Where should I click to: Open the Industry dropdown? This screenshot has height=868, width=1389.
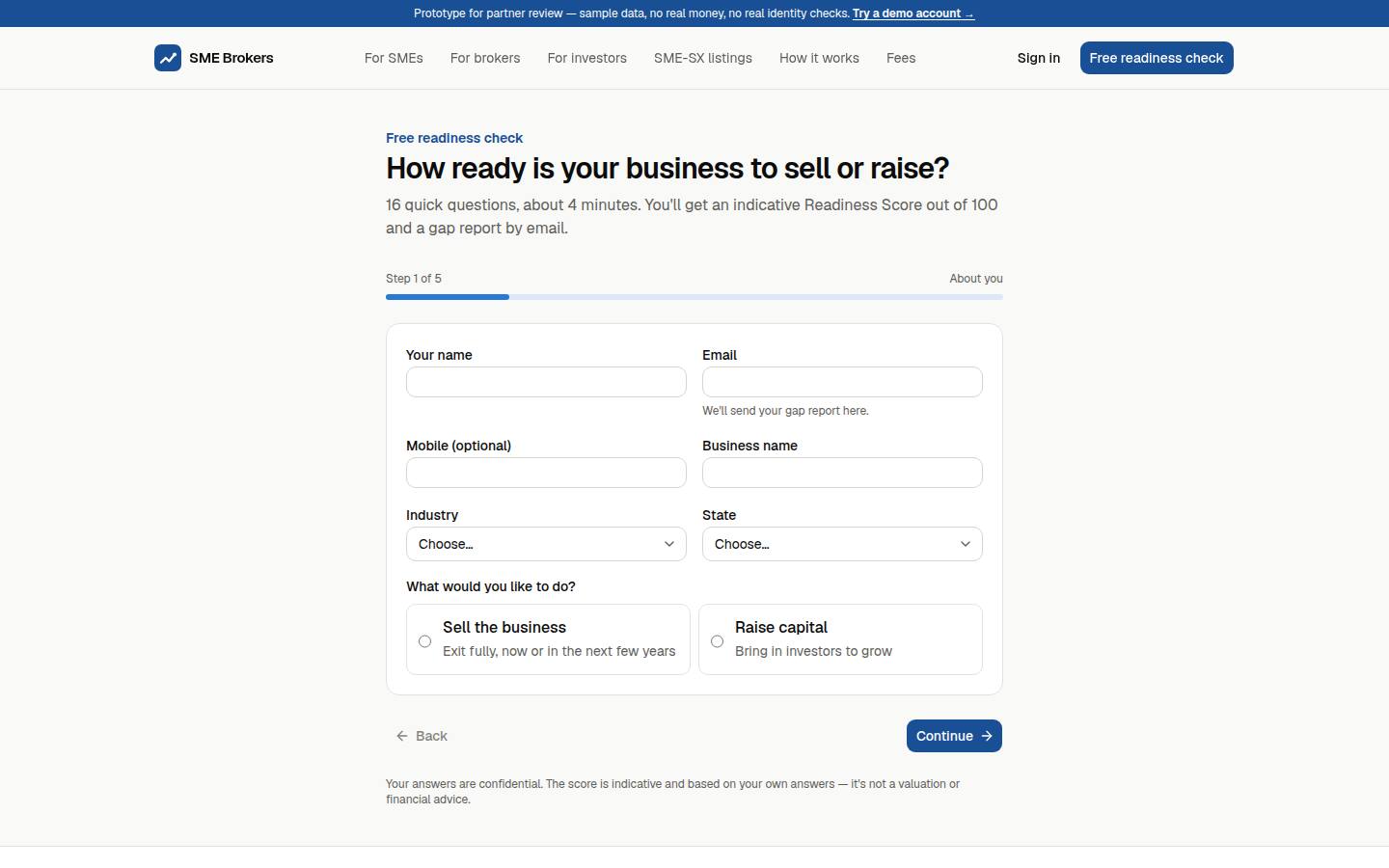[x=546, y=544]
